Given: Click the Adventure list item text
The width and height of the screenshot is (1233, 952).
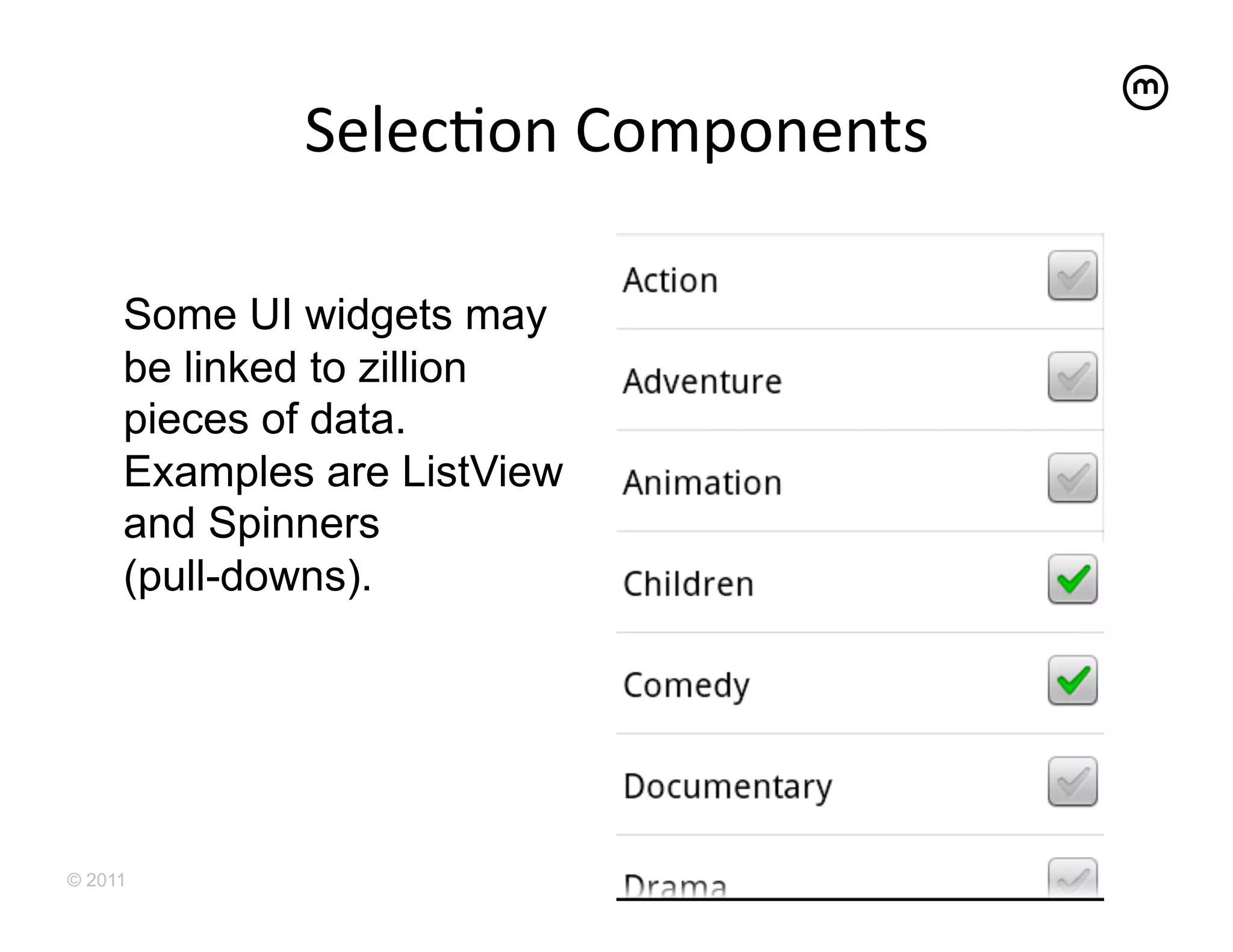Looking at the screenshot, I should 702,382.
